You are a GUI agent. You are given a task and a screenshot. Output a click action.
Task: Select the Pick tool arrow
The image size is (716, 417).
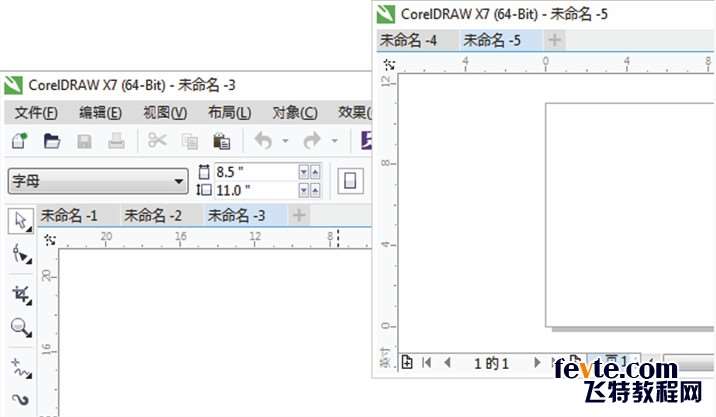point(21,222)
